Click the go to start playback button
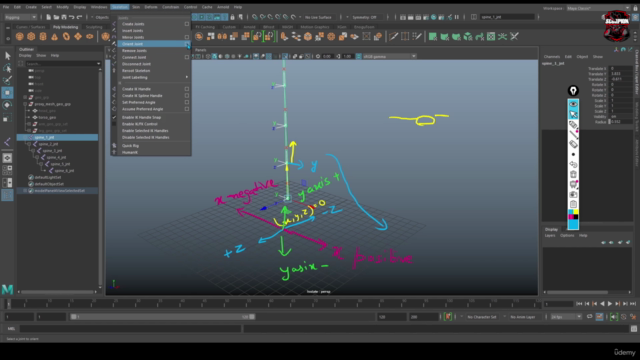This screenshot has width=640, height=360. (579, 304)
